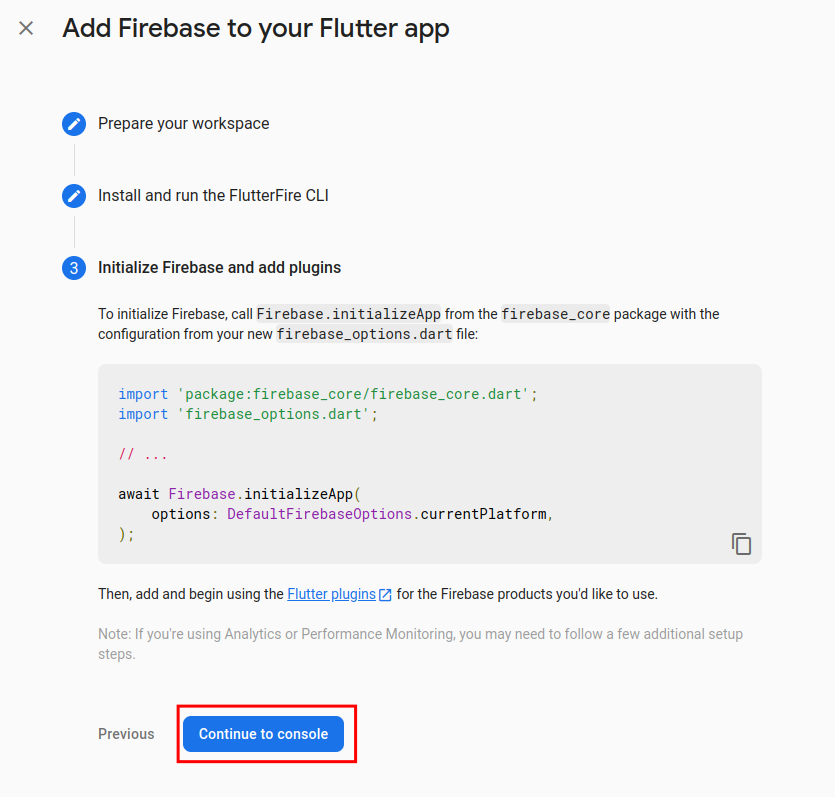The height and width of the screenshot is (797, 835).
Task: Click the Add Firebase to your Flutter app title
Action: pos(256,28)
